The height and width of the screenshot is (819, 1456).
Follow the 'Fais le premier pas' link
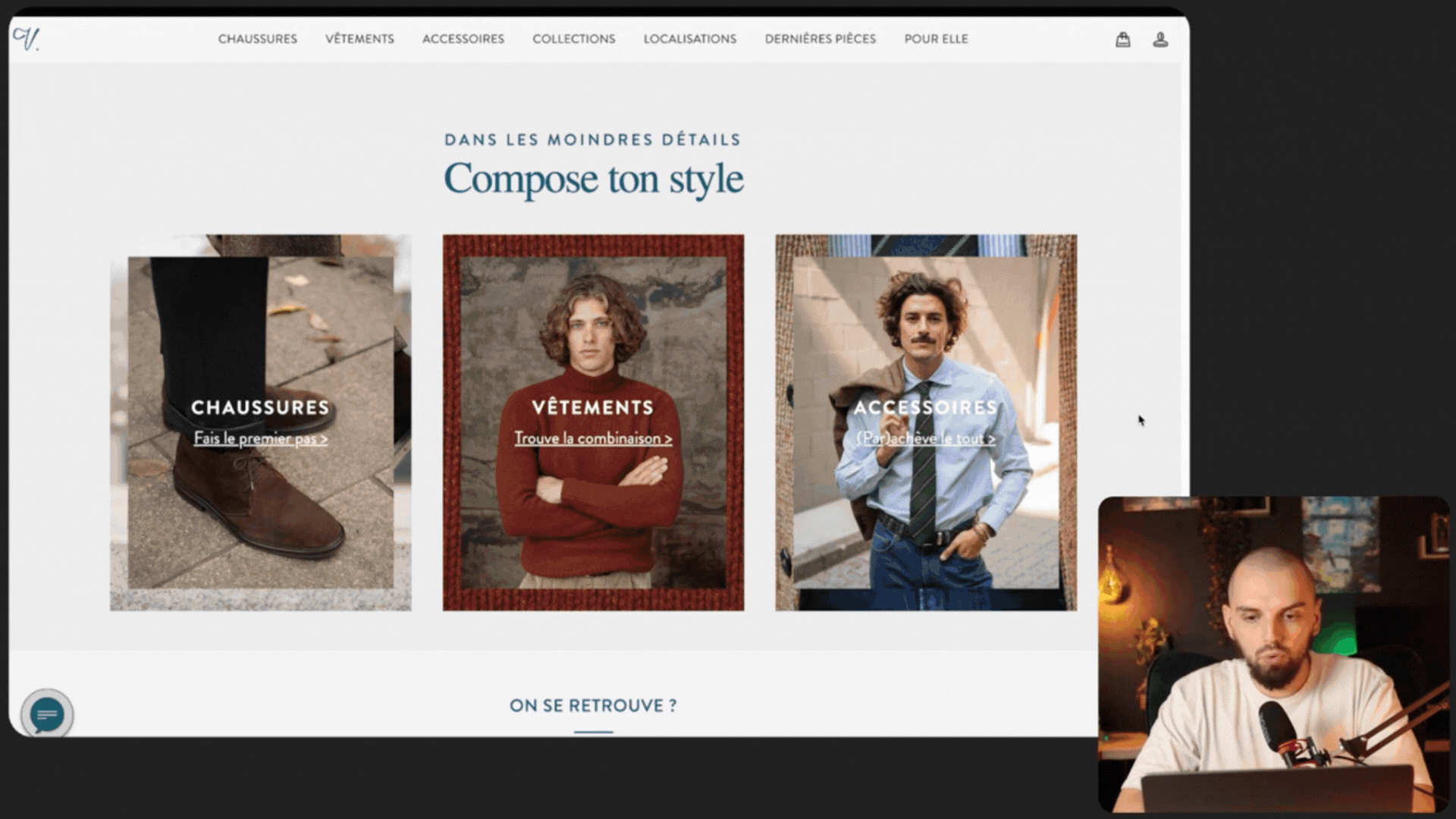(x=260, y=438)
